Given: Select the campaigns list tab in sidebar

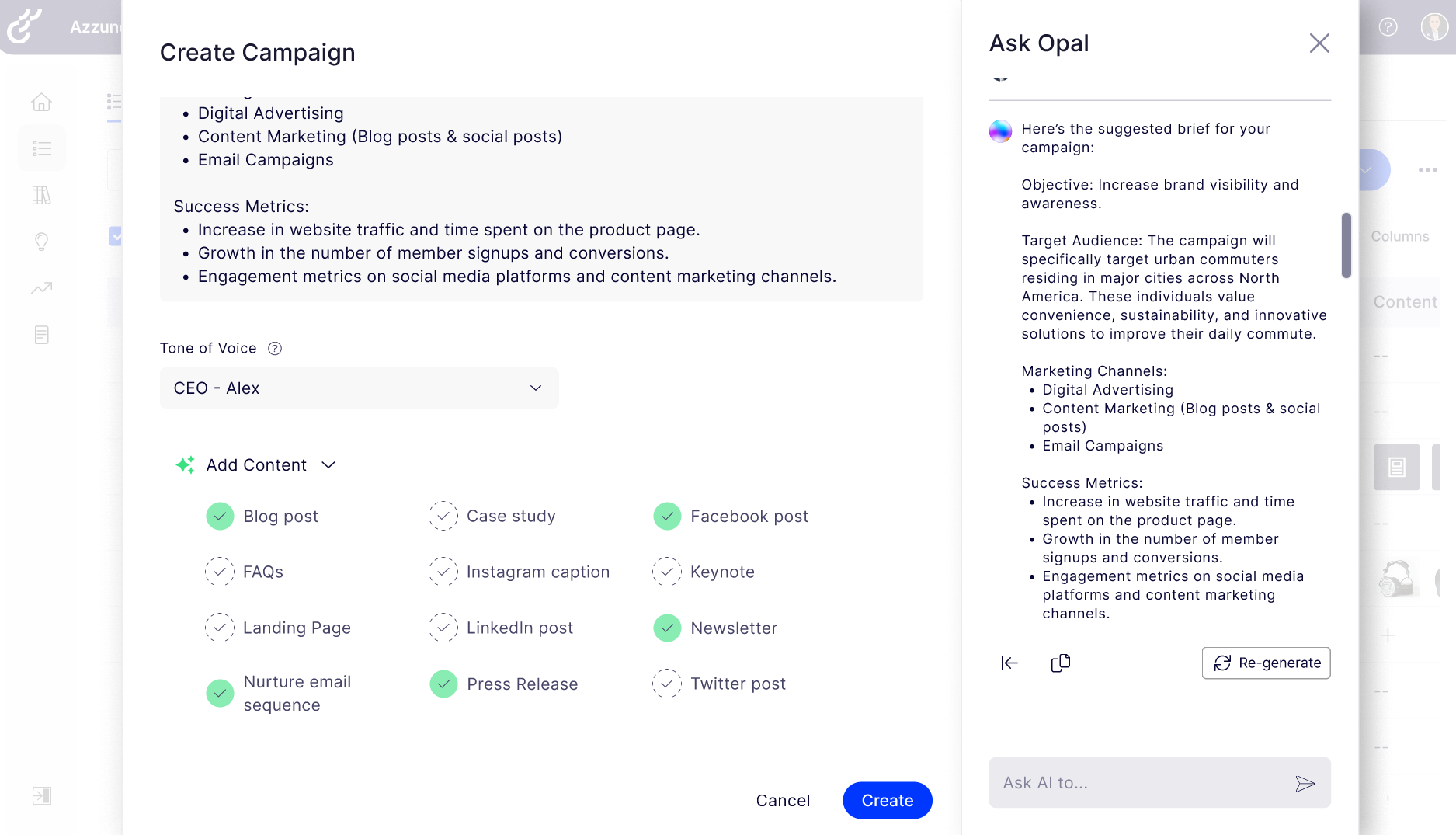Looking at the screenshot, I should click(x=41, y=148).
